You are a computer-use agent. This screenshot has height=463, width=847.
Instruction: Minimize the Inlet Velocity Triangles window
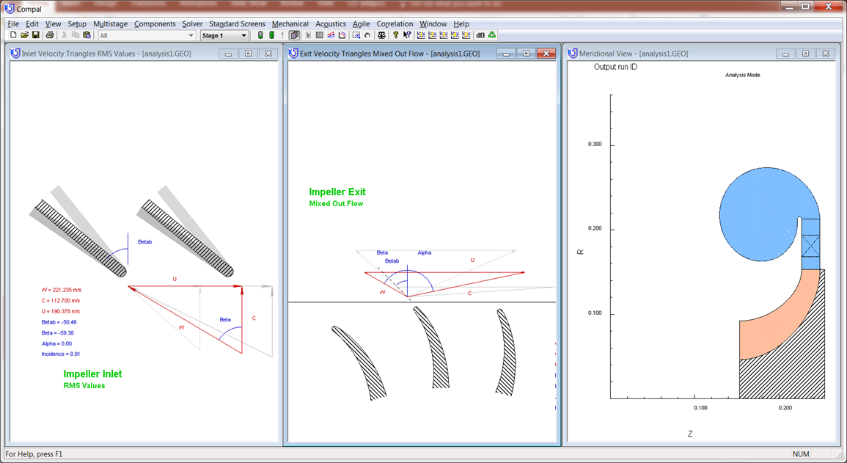pos(228,53)
